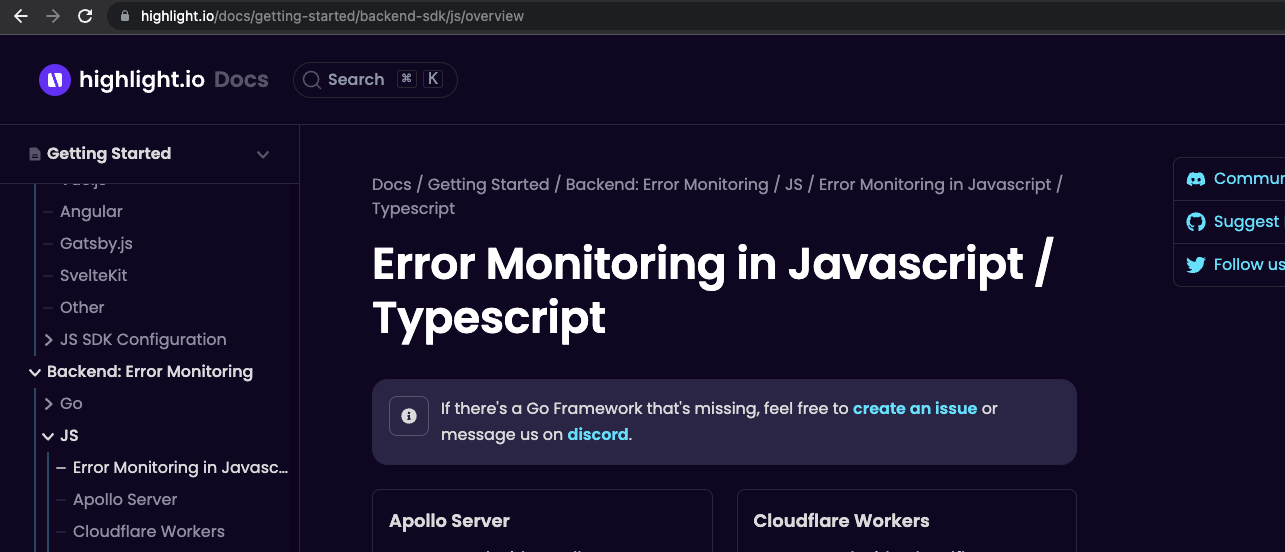Open the SvelteKit sidebar page
This screenshot has width=1285, height=552.
[x=94, y=276]
